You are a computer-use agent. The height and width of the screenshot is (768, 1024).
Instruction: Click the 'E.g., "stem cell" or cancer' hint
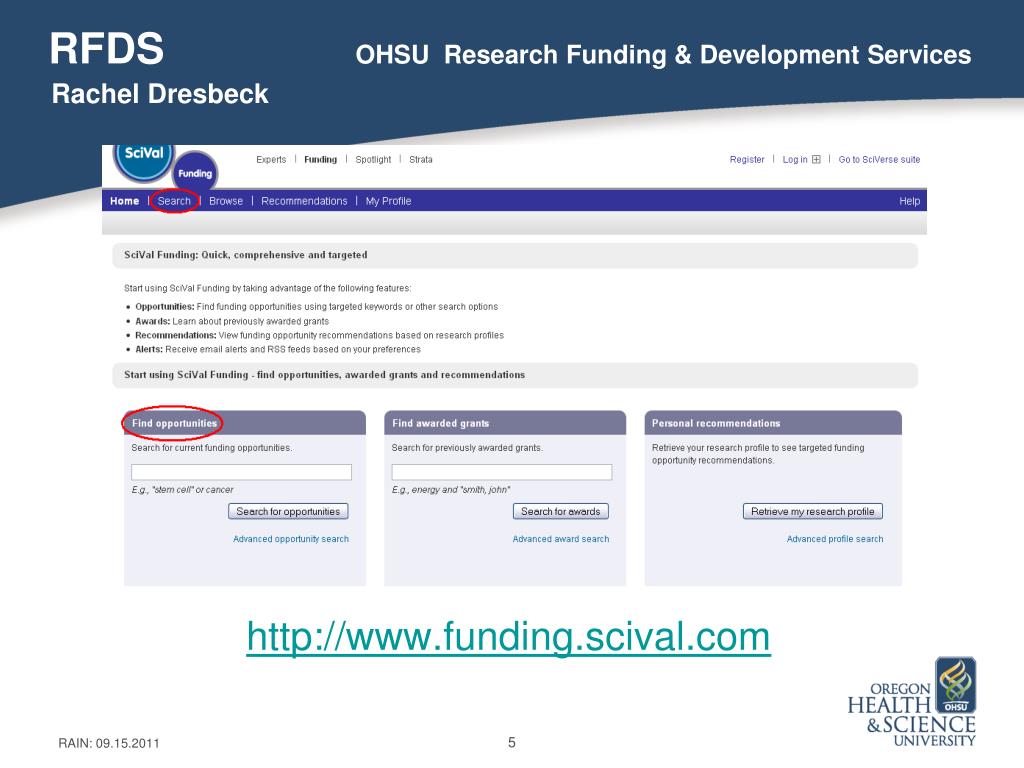pos(182,490)
